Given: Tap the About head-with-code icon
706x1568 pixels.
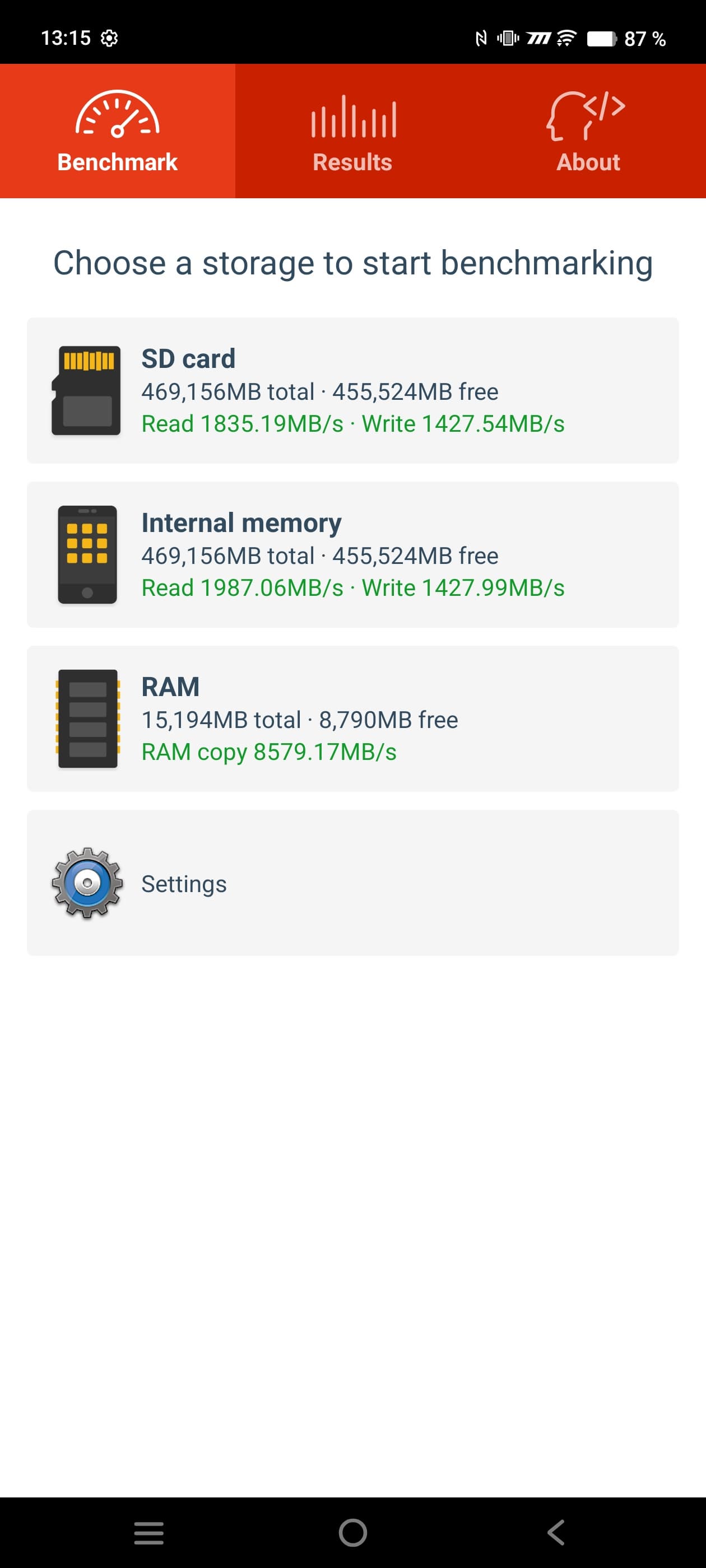Looking at the screenshot, I should [587, 116].
